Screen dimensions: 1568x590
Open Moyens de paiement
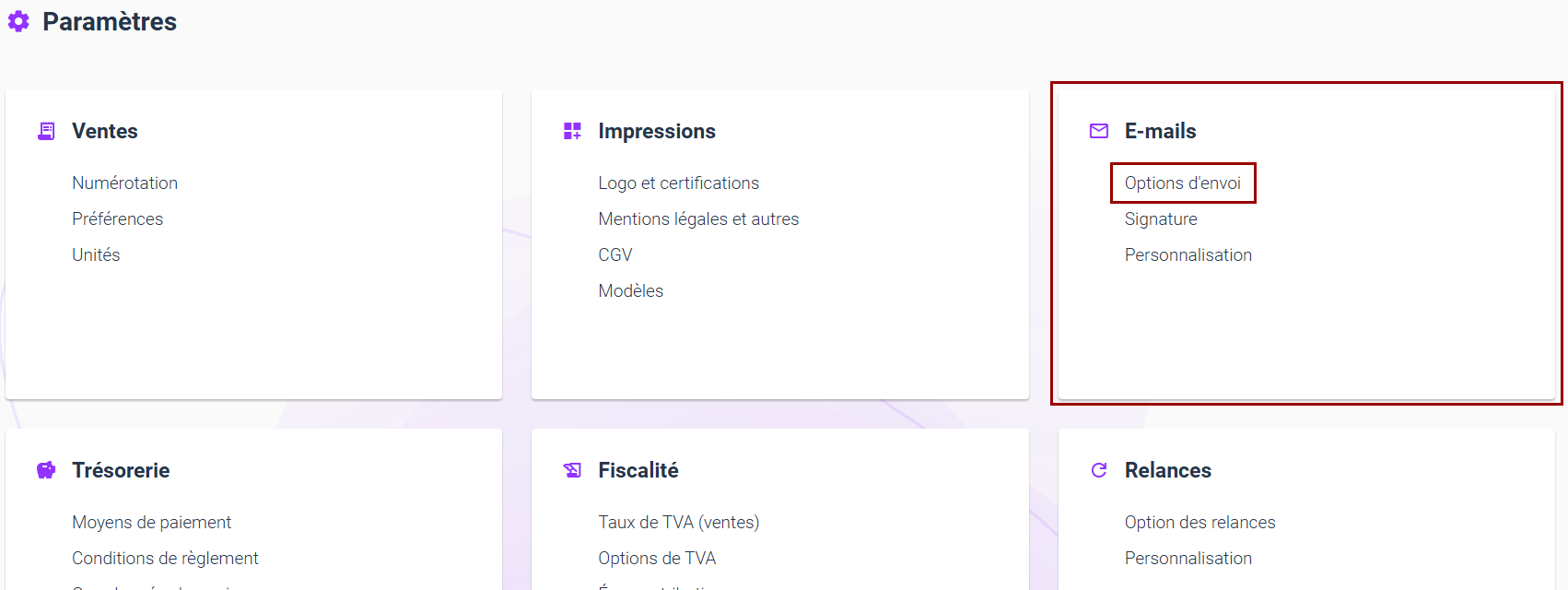(x=151, y=522)
